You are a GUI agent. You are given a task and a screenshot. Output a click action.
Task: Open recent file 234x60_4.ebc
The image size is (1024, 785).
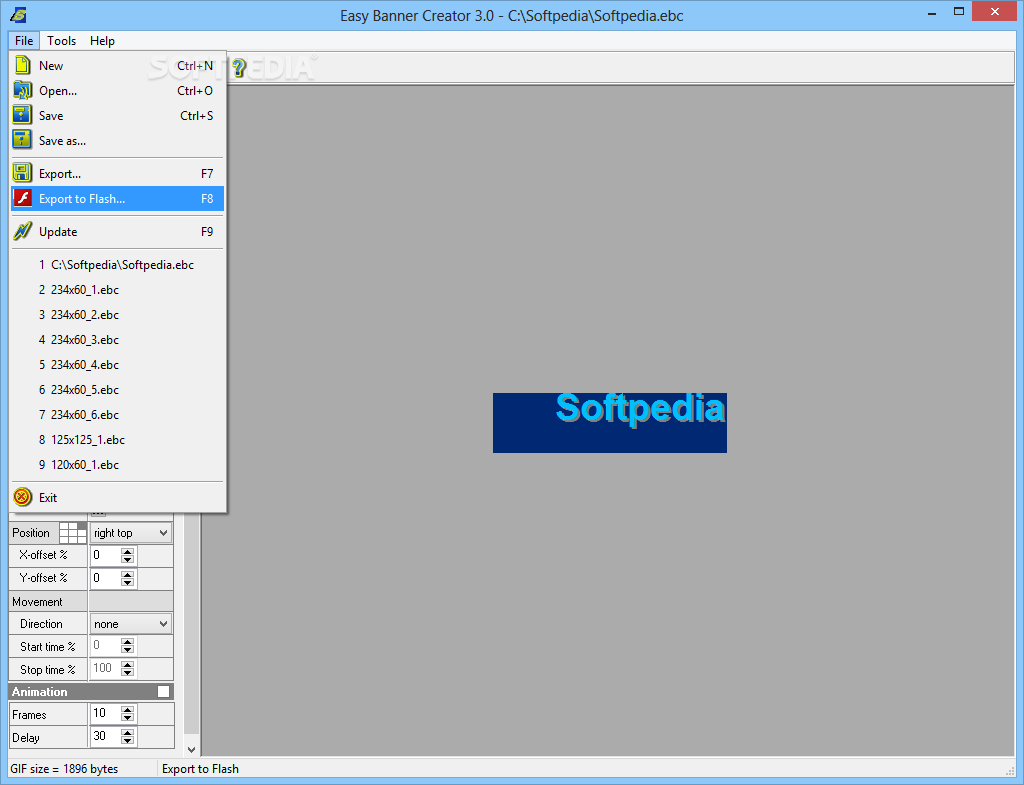coord(118,364)
